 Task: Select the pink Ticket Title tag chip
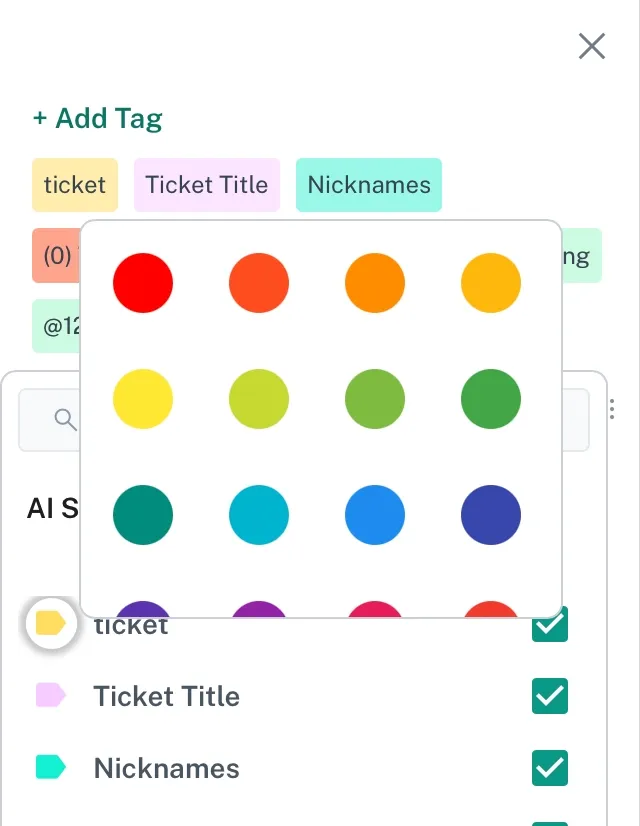click(x=207, y=185)
